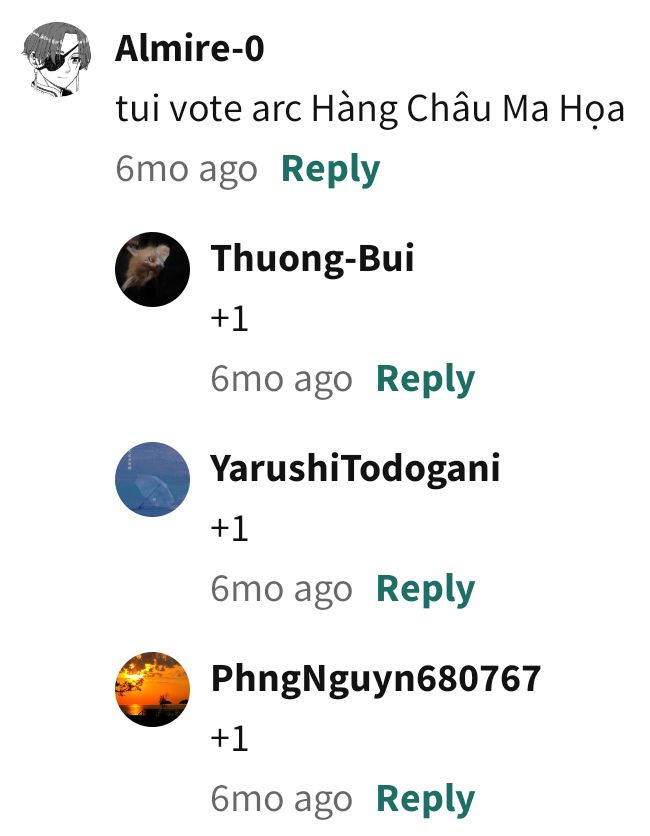Click the +1 text under PhngNguyn680767

(x=230, y=739)
